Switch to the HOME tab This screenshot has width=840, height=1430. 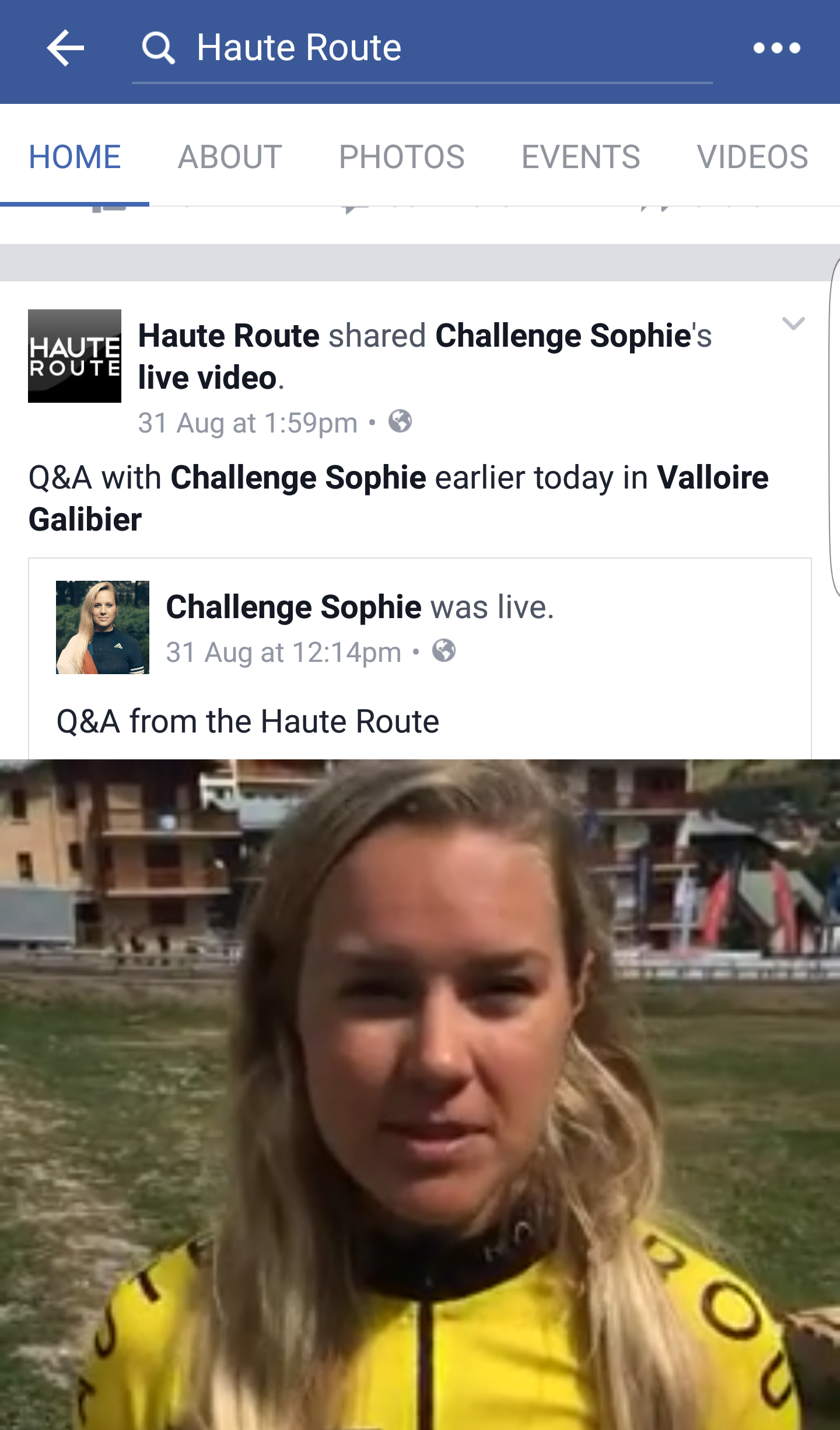tap(75, 156)
